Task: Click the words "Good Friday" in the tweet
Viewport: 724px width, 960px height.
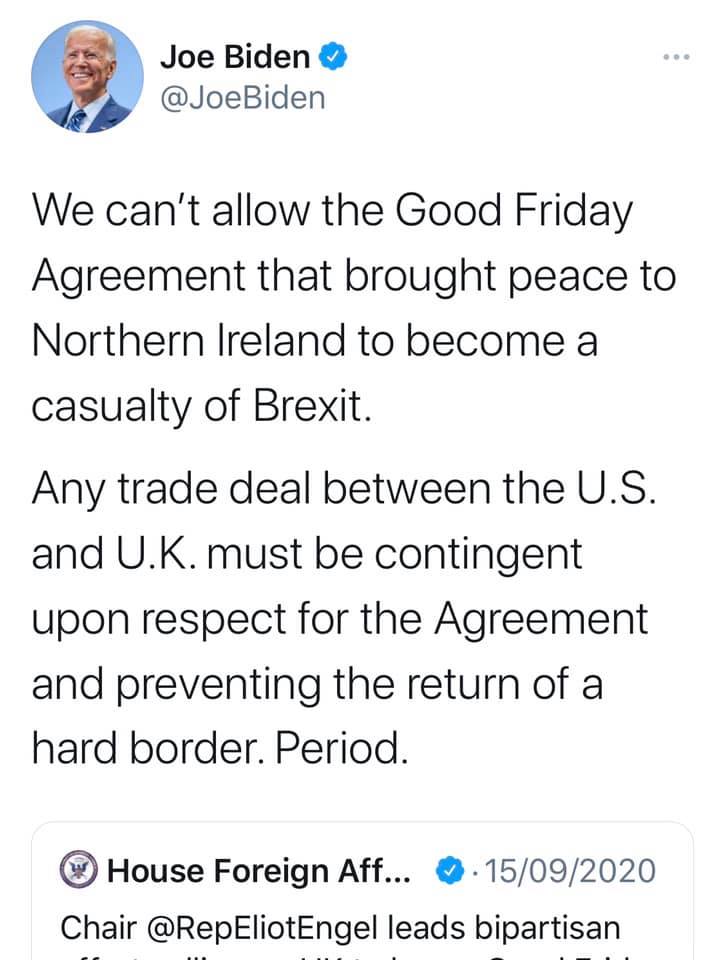Action: 516,210
